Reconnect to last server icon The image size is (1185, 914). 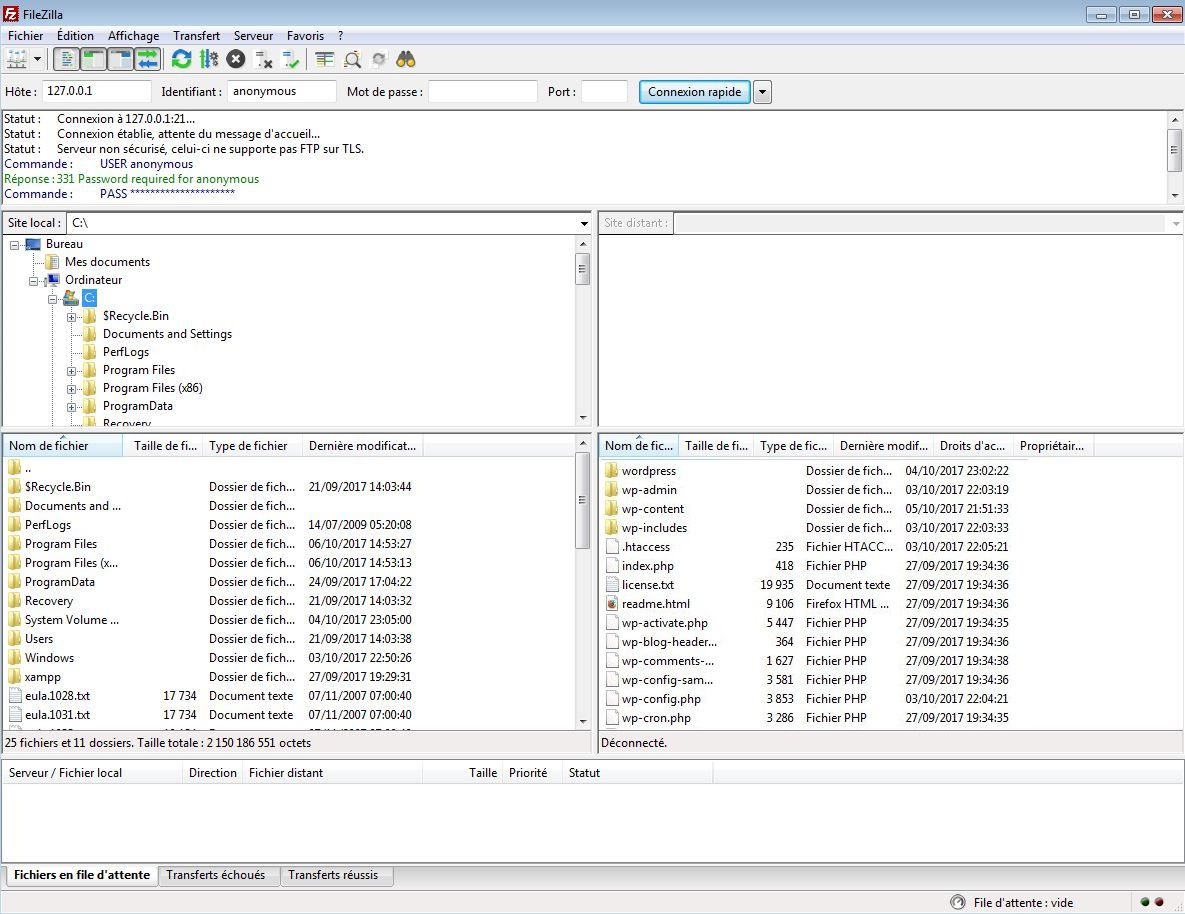[x=290, y=59]
